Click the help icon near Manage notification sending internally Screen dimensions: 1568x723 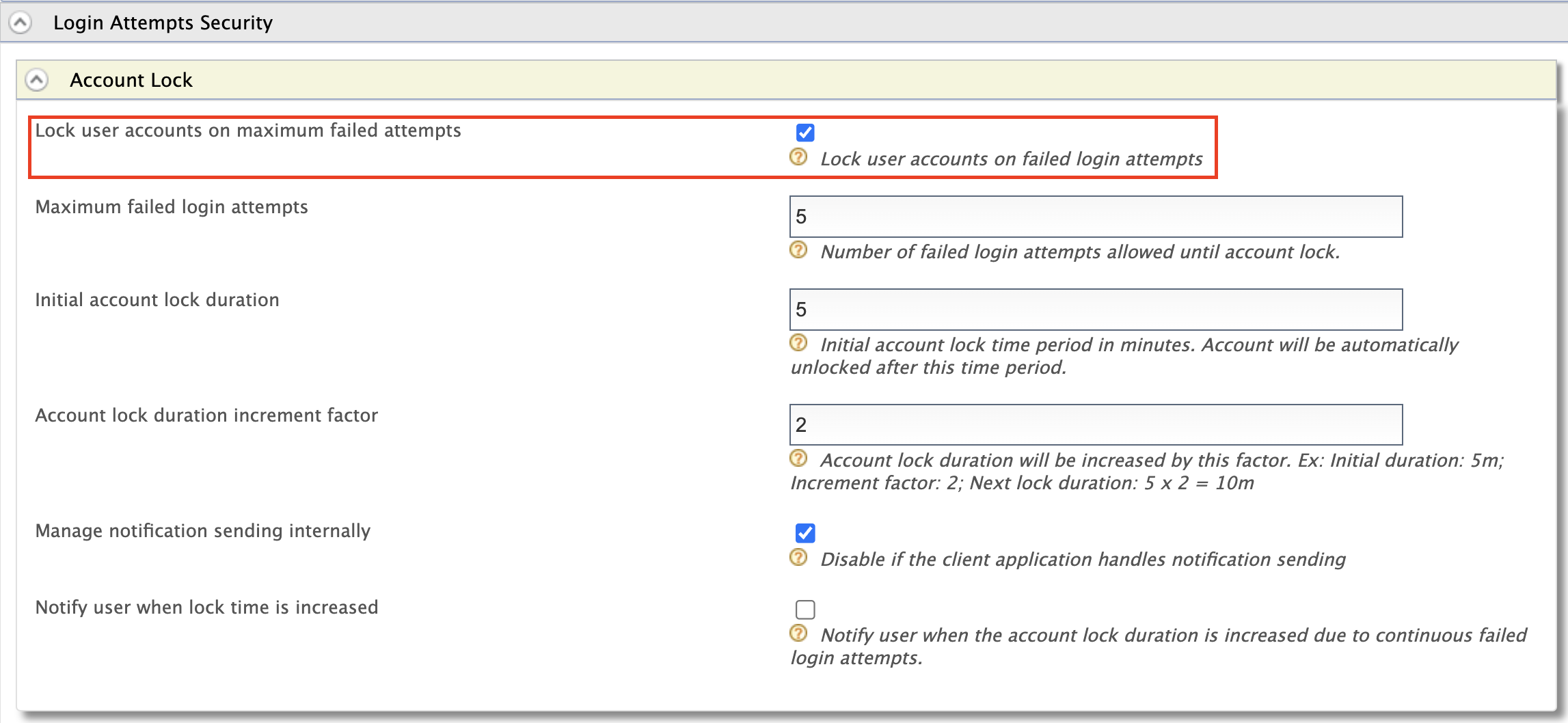click(799, 558)
